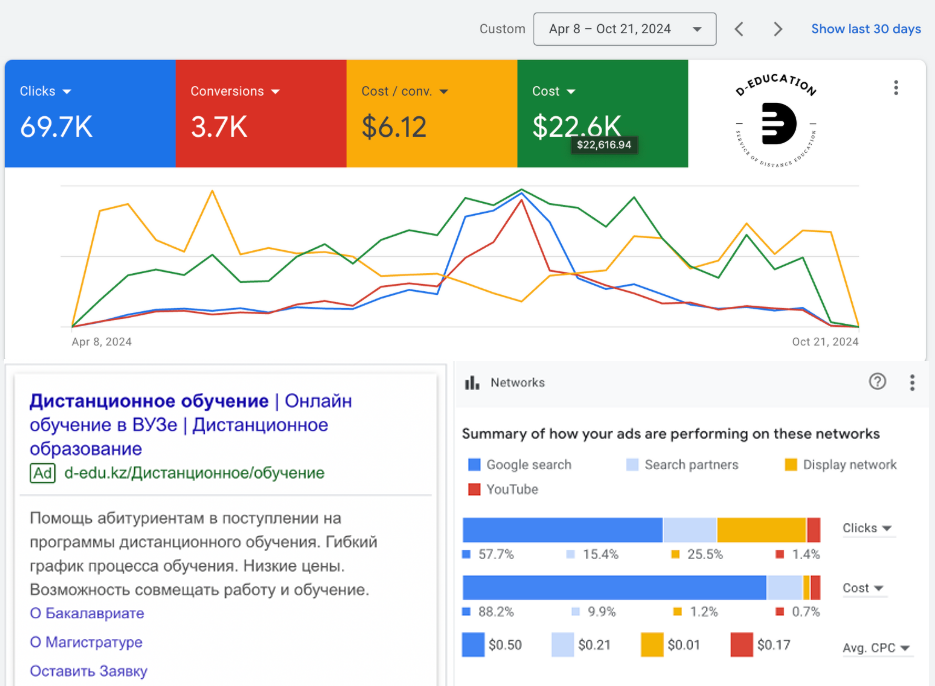Open the Clicks dropdown beside network bar
The image size is (935, 686).
[867, 528]
